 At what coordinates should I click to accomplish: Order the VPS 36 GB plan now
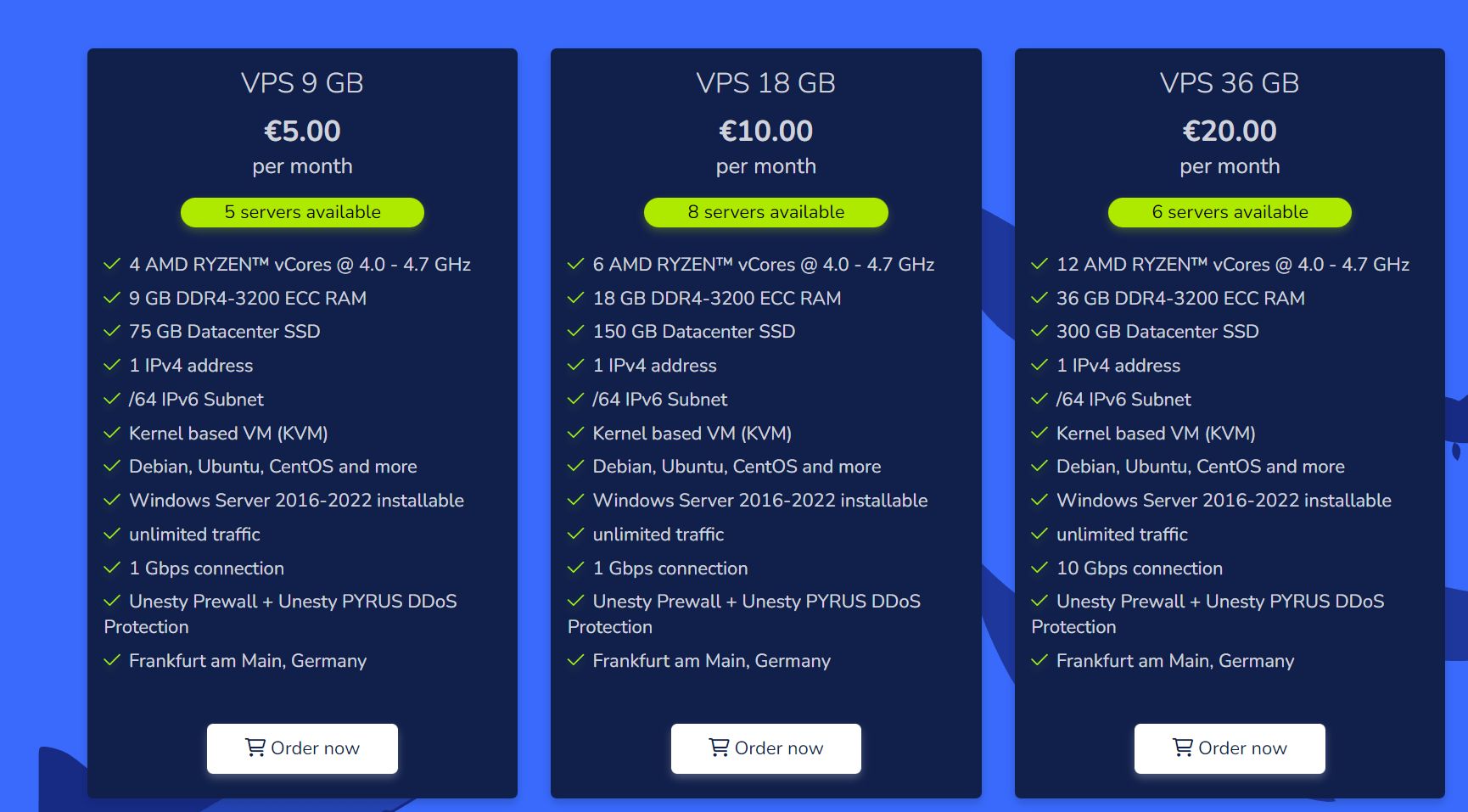pyautogui.click(x=1230, y=748)
